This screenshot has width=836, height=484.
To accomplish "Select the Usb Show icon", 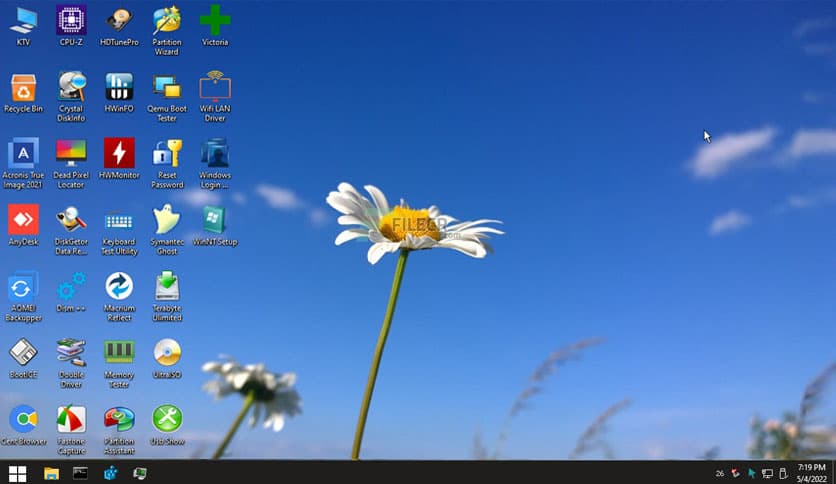I will click(x=167, y=425).
